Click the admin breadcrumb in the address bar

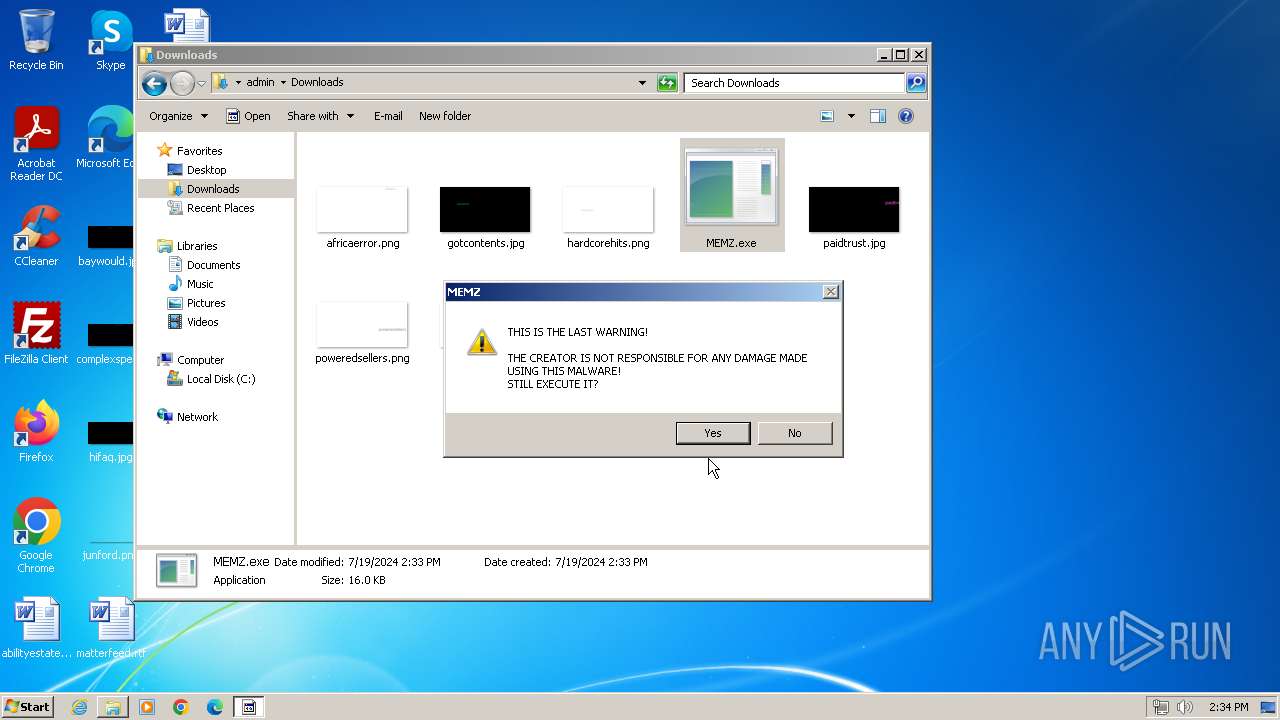pos(260,83)
